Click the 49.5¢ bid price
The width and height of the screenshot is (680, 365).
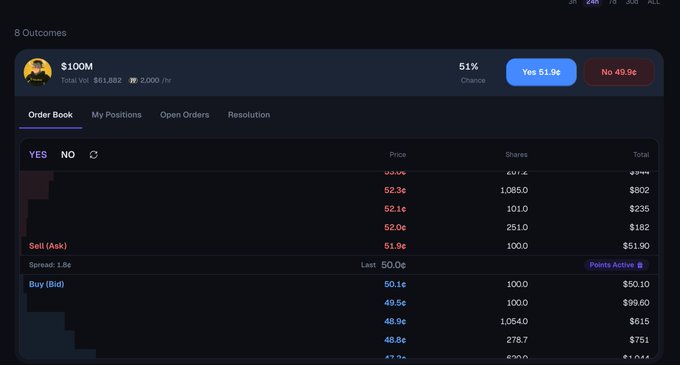click(x=395, y=303)
